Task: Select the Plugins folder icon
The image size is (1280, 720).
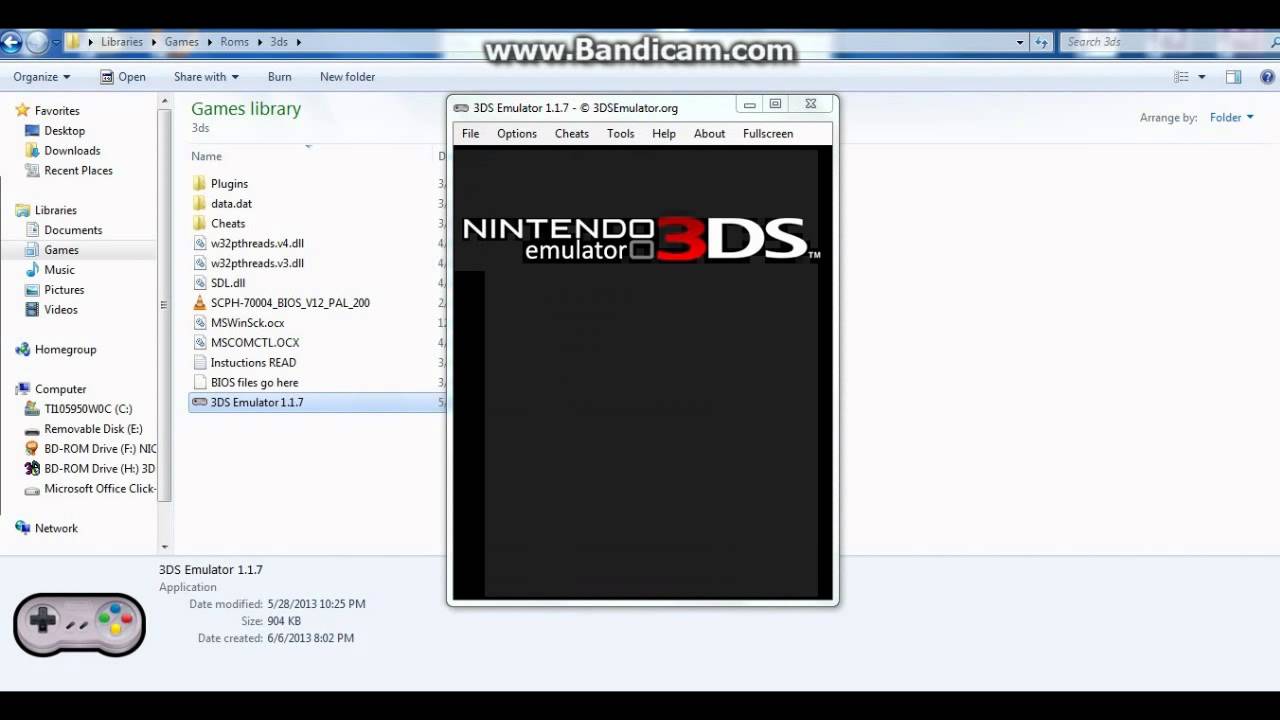Action: (x=199, y=184)
